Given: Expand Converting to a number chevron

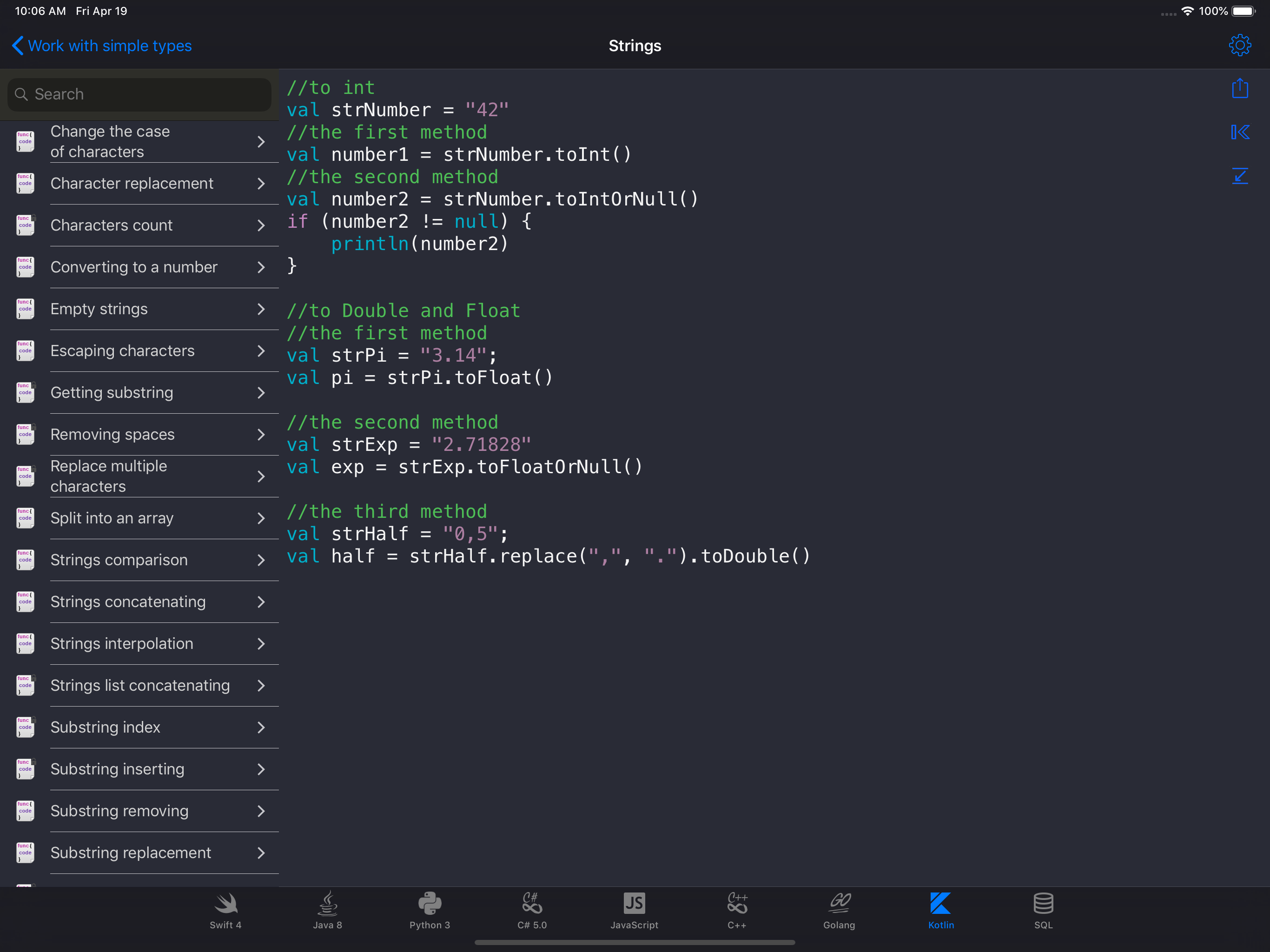Looking at the screenshot, I should click(x=261, y=268).
